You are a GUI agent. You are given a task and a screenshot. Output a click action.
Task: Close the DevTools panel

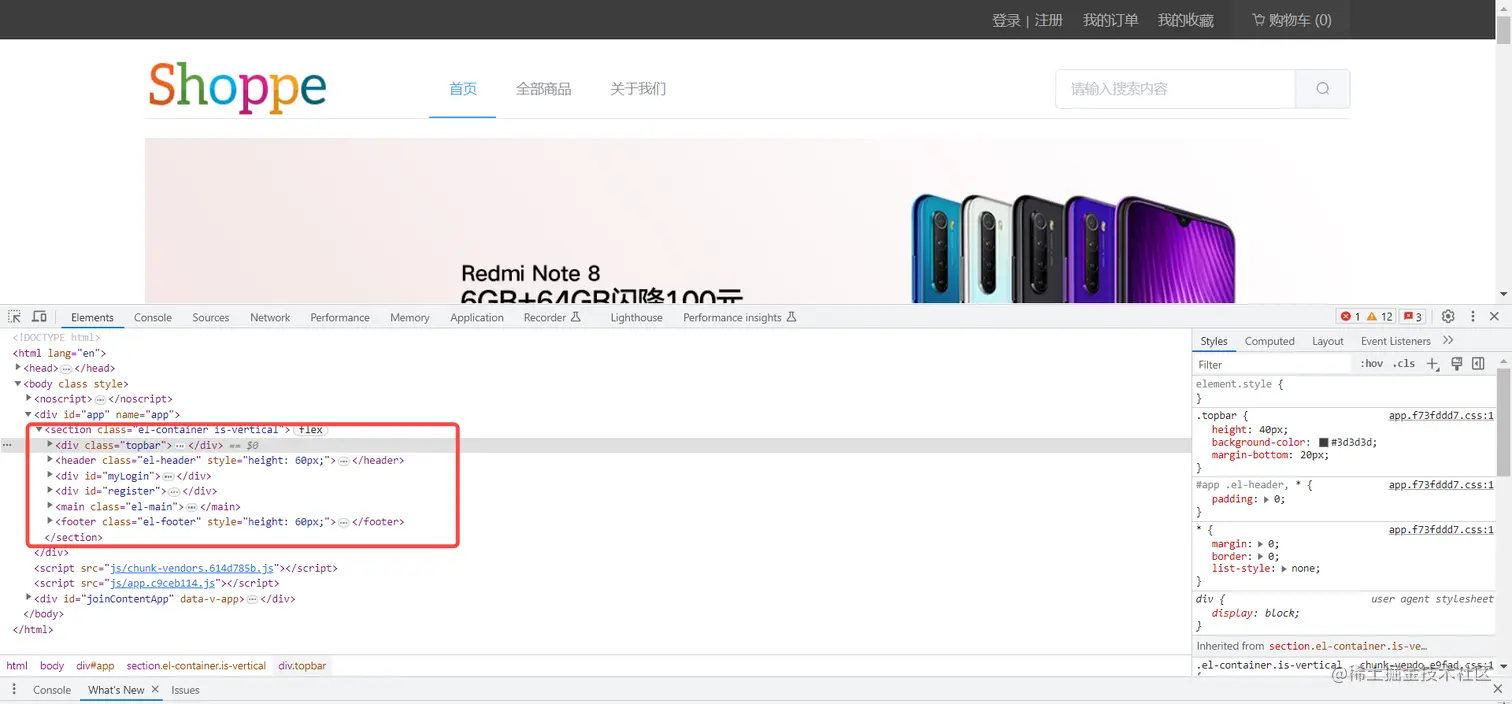(1494, 317)
